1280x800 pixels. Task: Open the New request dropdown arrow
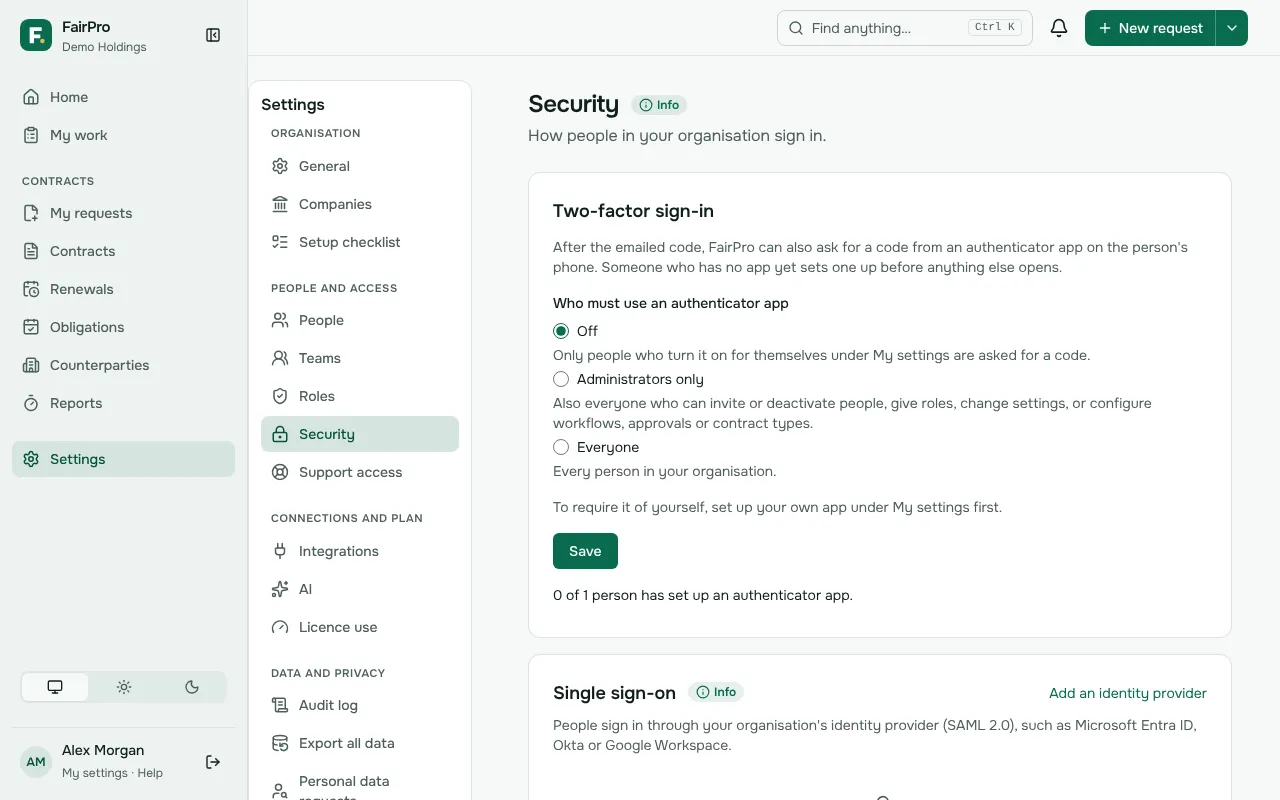[1232, 28]
